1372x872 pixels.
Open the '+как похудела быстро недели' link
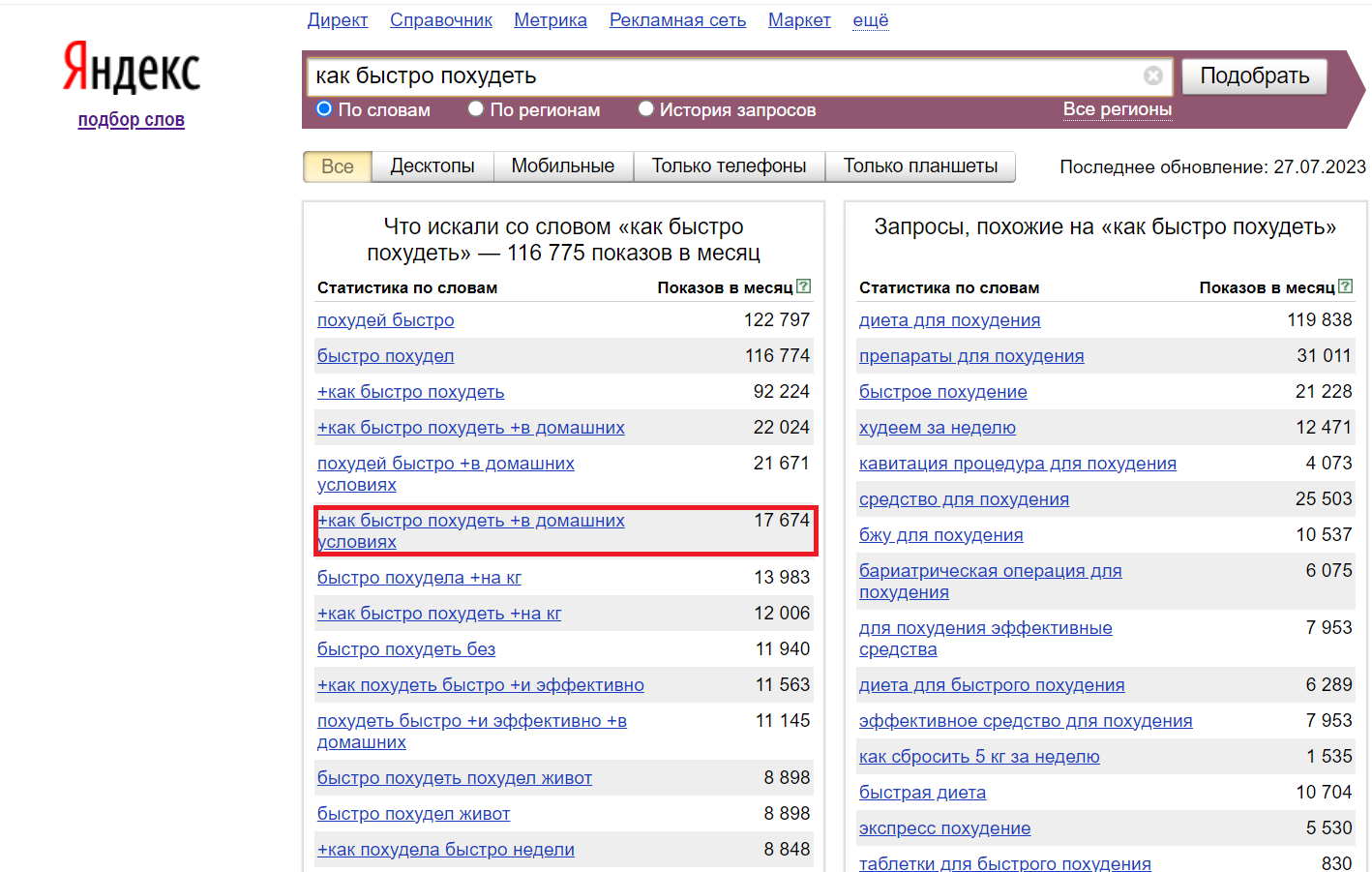446,850
